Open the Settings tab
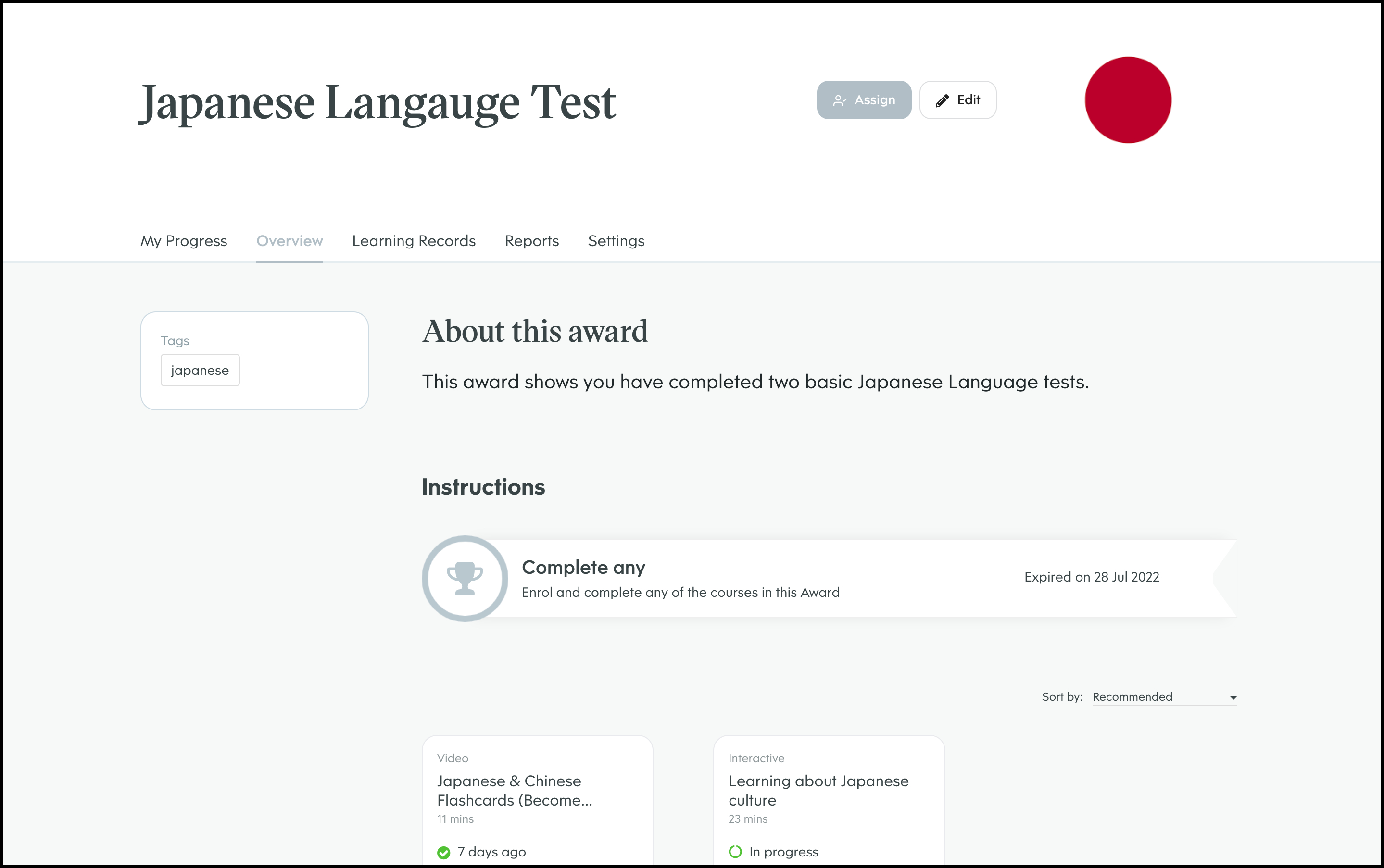The height and width of the screenshot is (868, 1384). (616, 241)
